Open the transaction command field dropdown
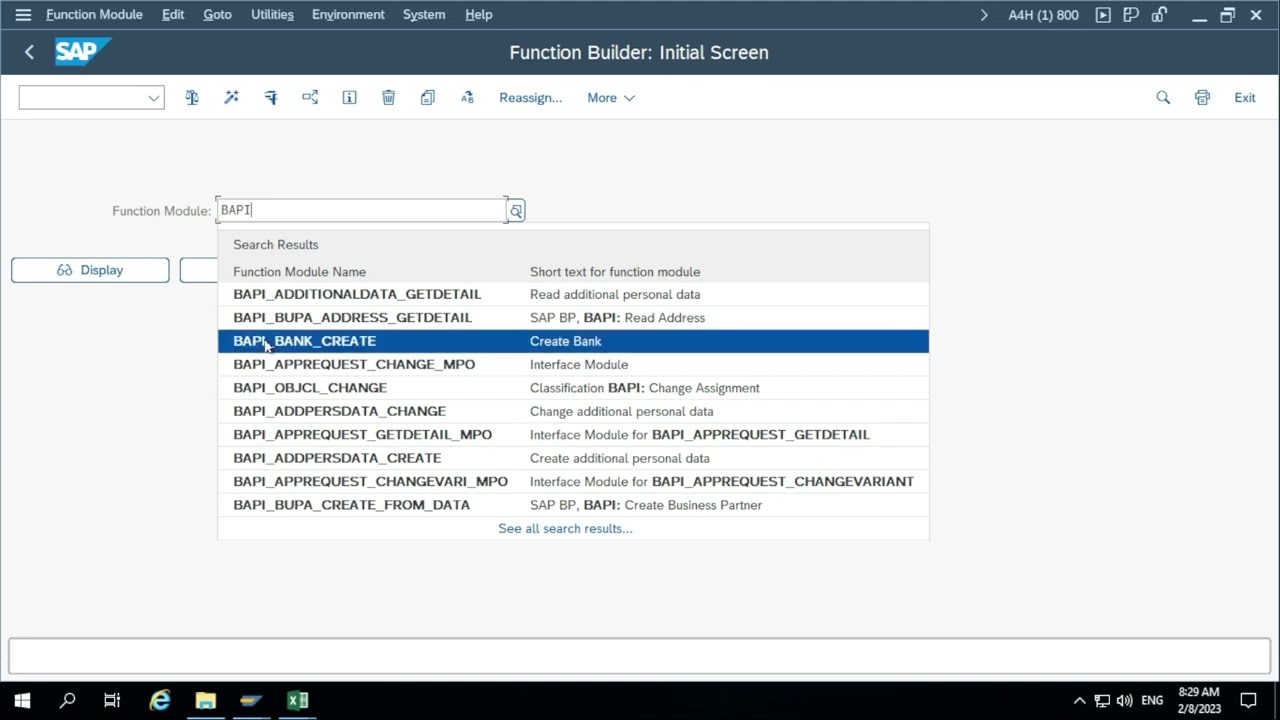Image resolution: width=1280 pixels, height=720 pixels. 153,98
